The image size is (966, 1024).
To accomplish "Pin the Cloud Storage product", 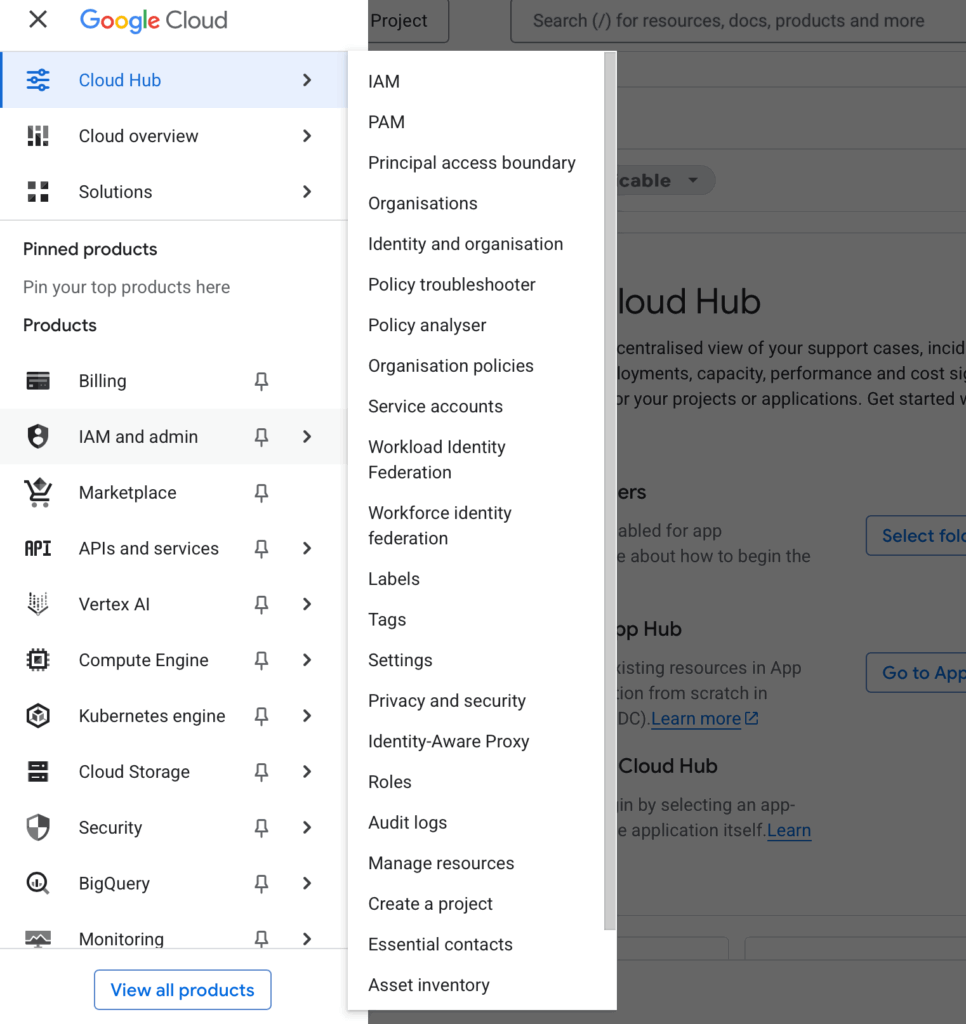I will (261, 771).
